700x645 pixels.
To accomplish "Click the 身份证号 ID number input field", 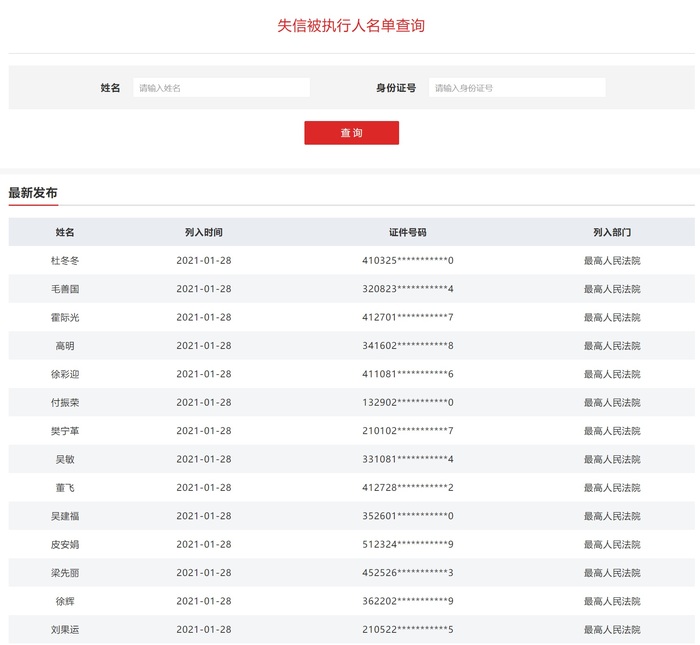I will coord(517,88).
